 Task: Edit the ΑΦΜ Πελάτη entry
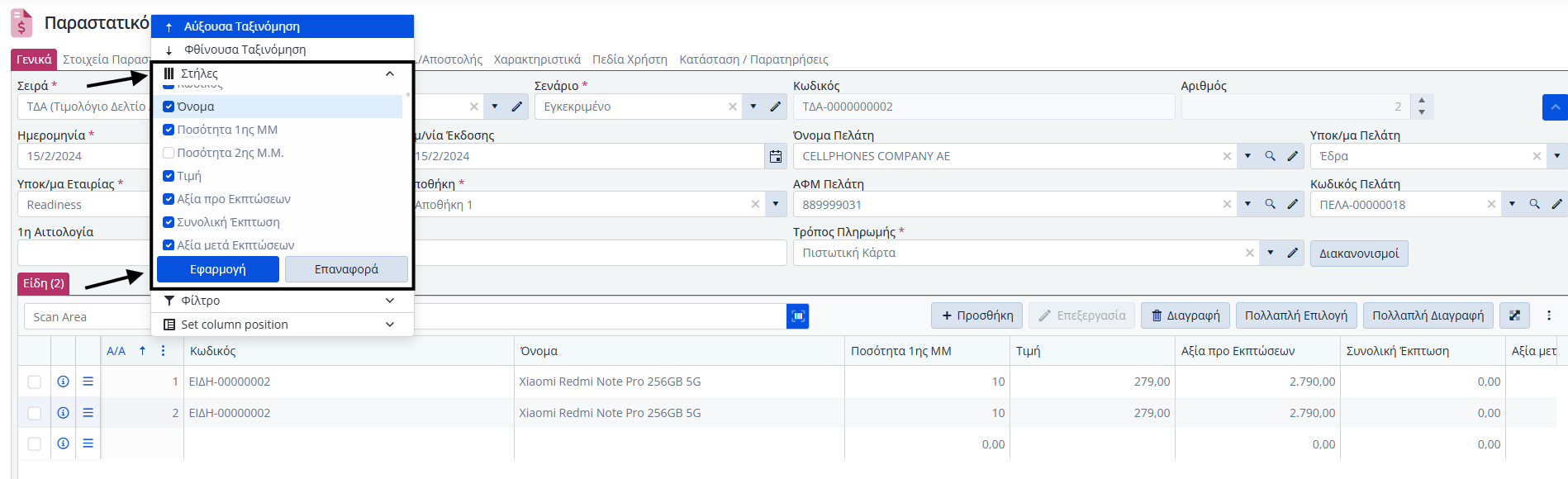tap(1292, 204)
